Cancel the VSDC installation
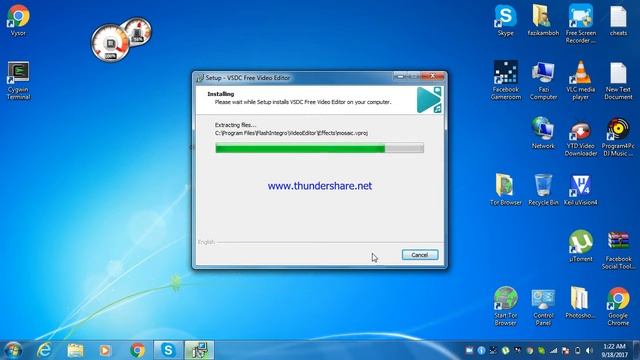The height and width of the screenshot is (360, 640). click(x=420, y=255)
